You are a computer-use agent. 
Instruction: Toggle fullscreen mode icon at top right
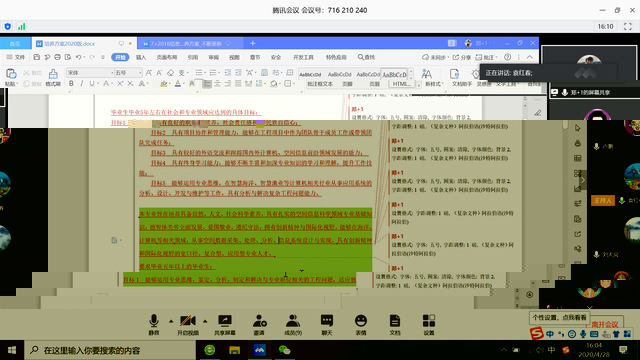(628, 27)
